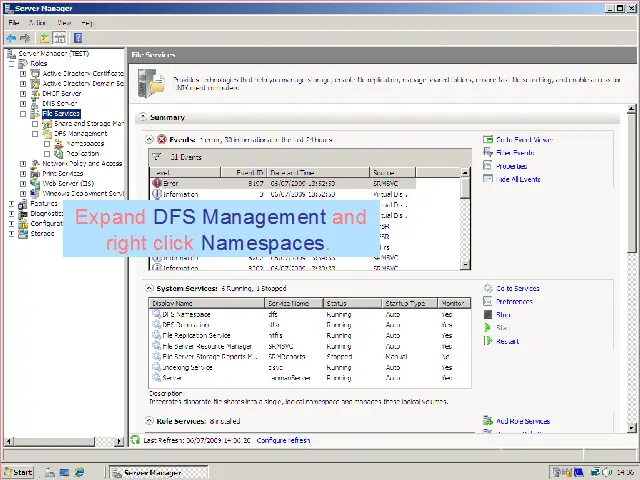
Task: Click Hide All Events link
Action: tap(518, 179)
